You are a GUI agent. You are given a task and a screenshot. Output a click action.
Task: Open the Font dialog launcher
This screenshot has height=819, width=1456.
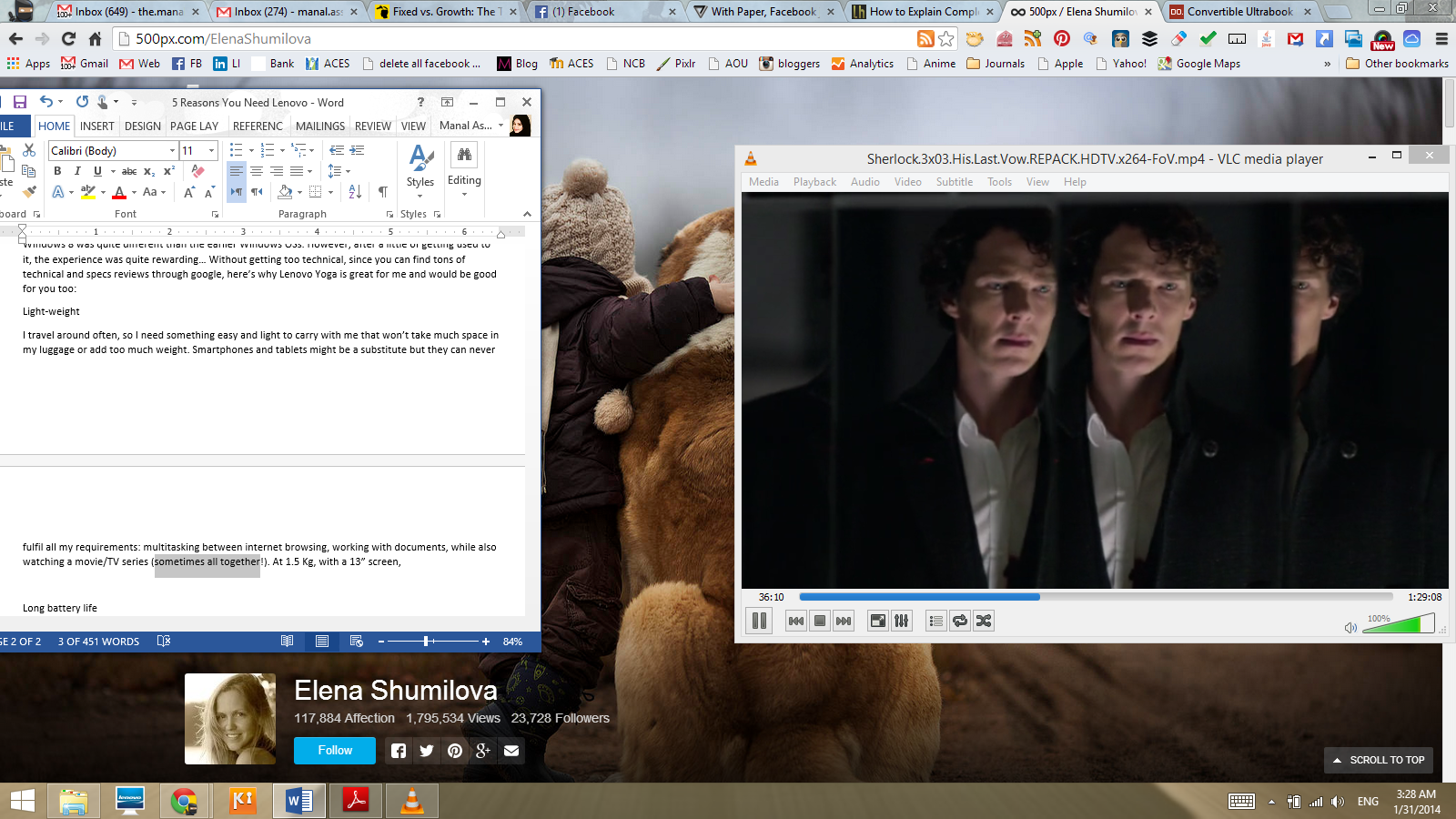click(215, 215)
